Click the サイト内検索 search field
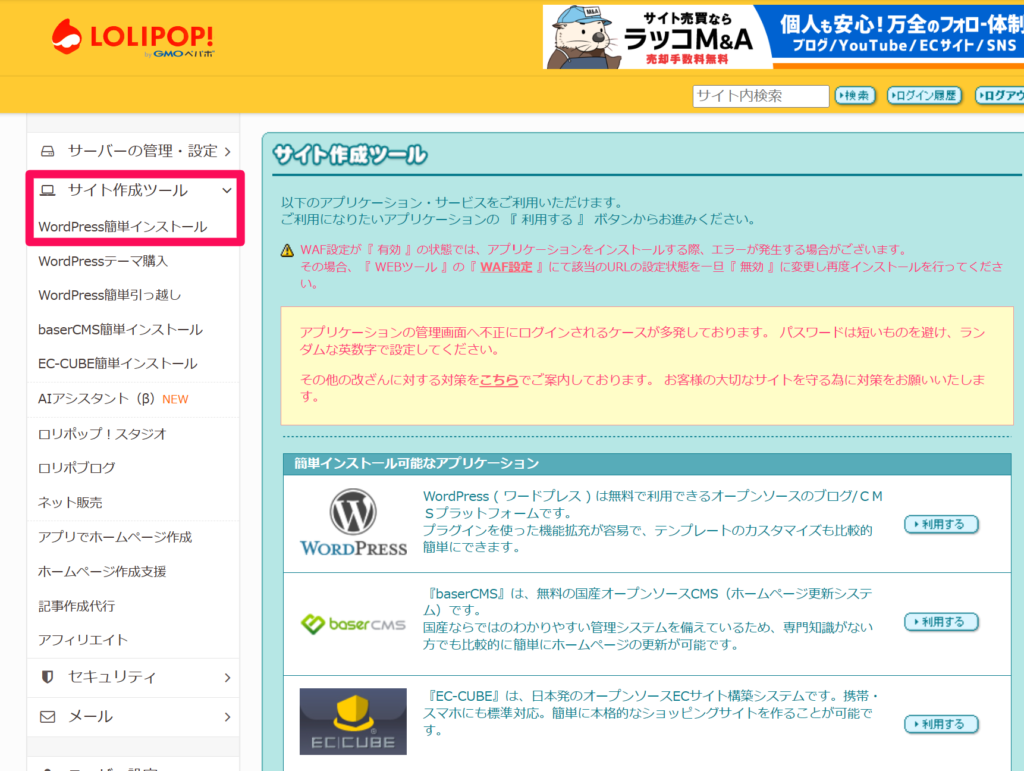 (x=760, y=96)
